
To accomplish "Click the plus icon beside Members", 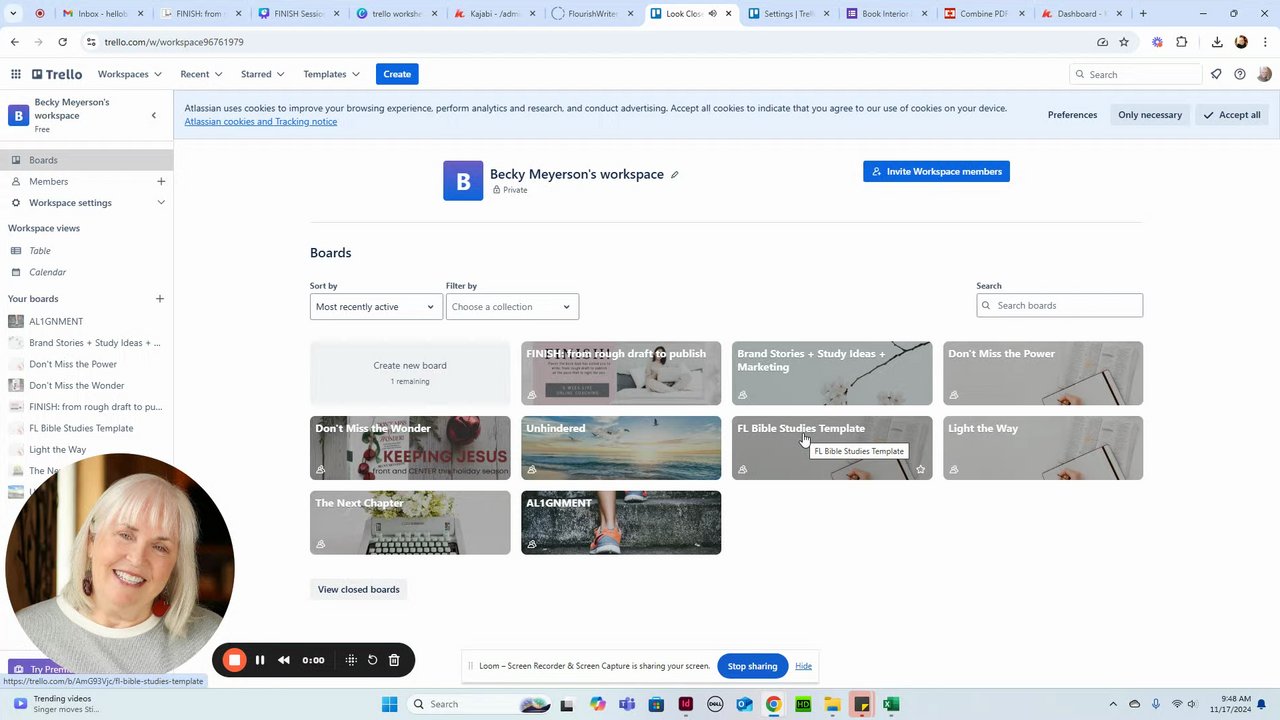I will [160, 181].
